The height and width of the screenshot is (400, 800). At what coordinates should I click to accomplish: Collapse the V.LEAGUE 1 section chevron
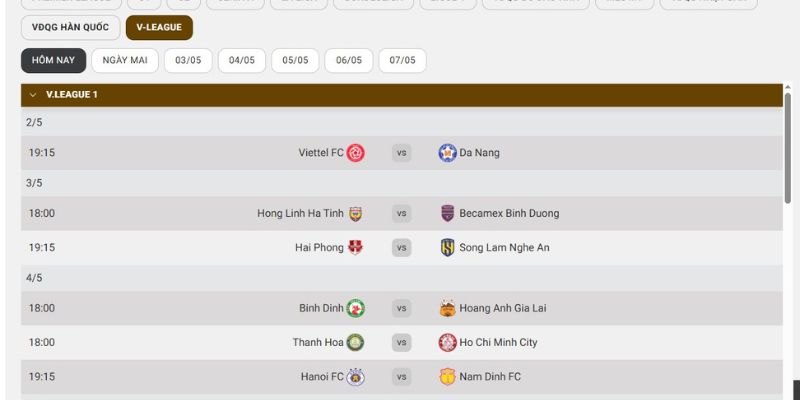(33, 95)
